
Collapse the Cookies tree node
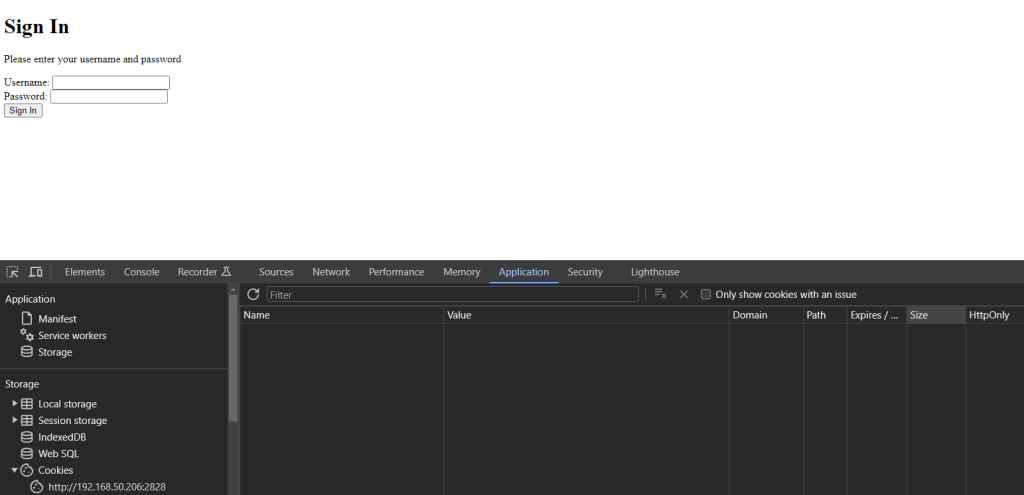(15, 470)
